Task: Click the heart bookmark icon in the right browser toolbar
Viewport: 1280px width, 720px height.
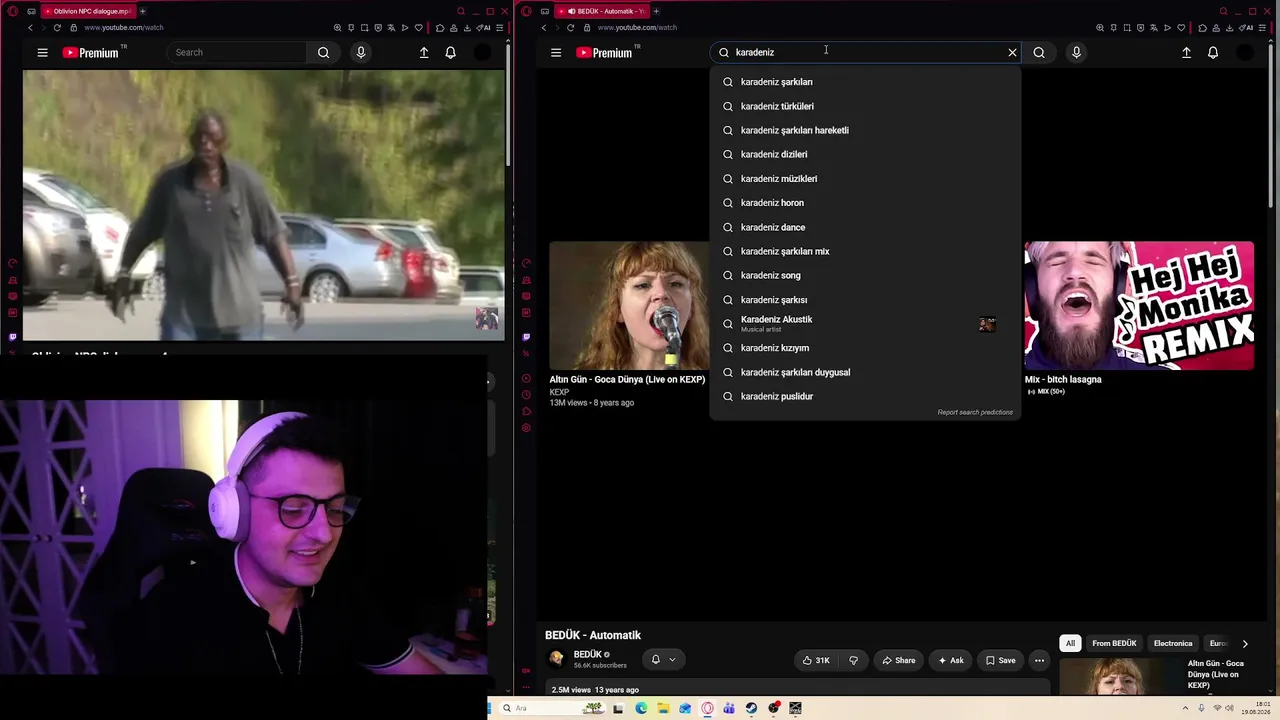Action: tap(1181, 27)
